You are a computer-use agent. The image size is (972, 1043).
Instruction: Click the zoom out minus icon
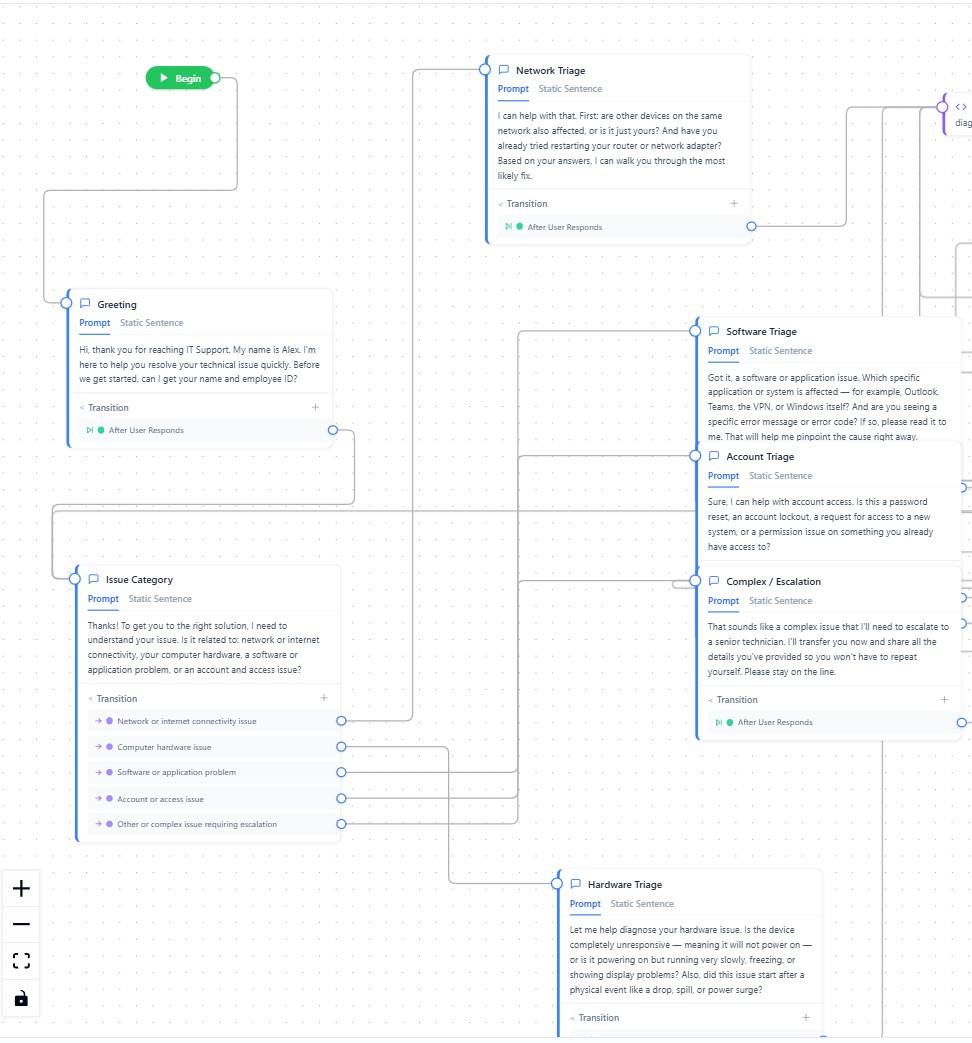(21, 925)
